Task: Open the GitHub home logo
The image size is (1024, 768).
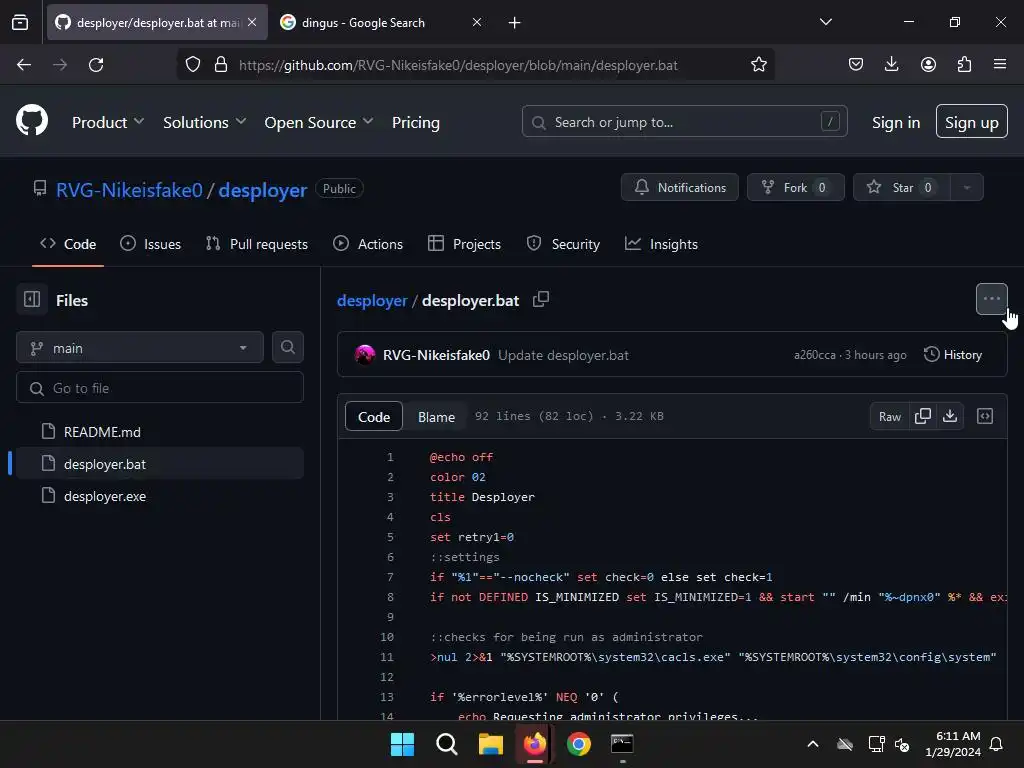Action: [32, 121]
